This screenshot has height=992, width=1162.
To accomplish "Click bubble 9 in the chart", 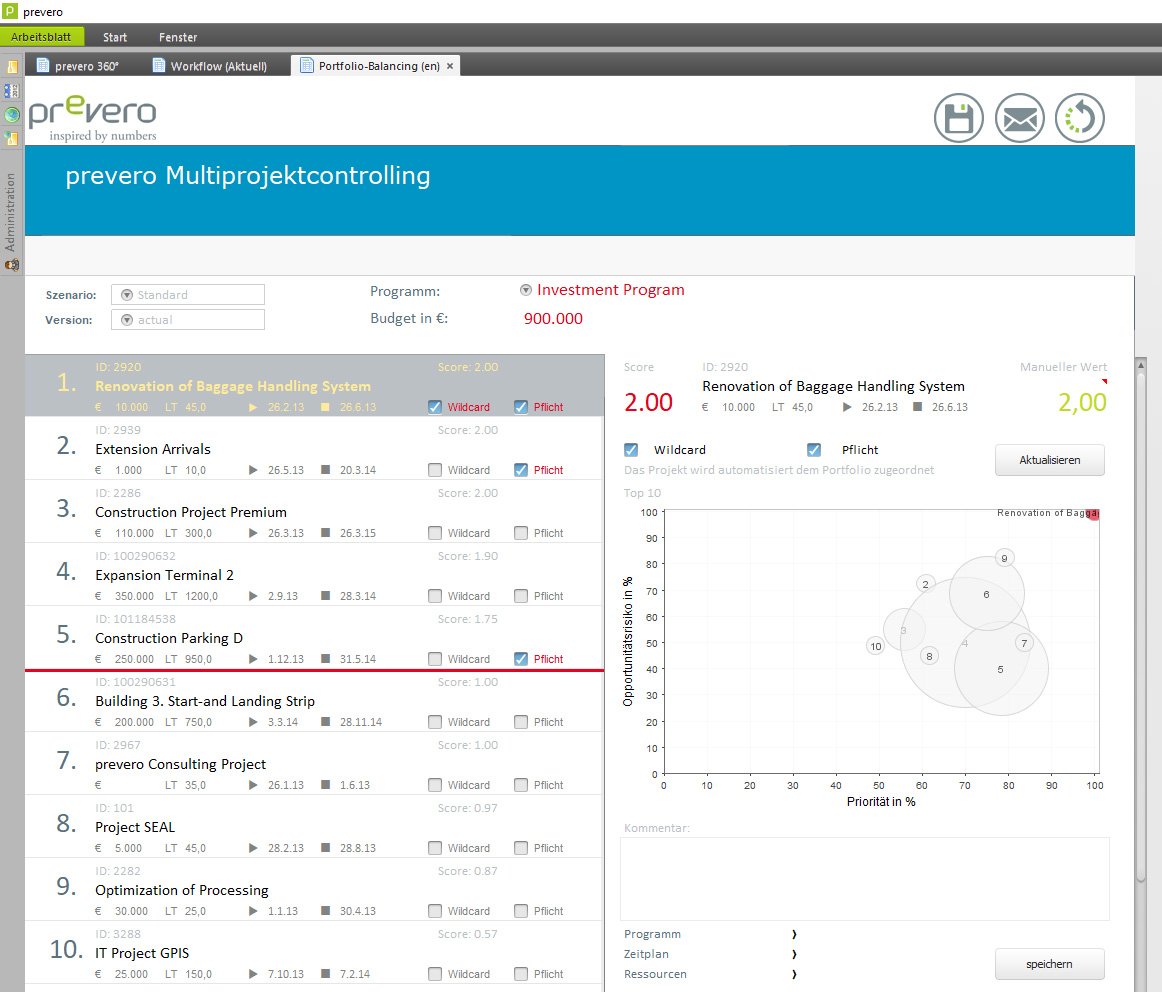I will (1004, 559).
